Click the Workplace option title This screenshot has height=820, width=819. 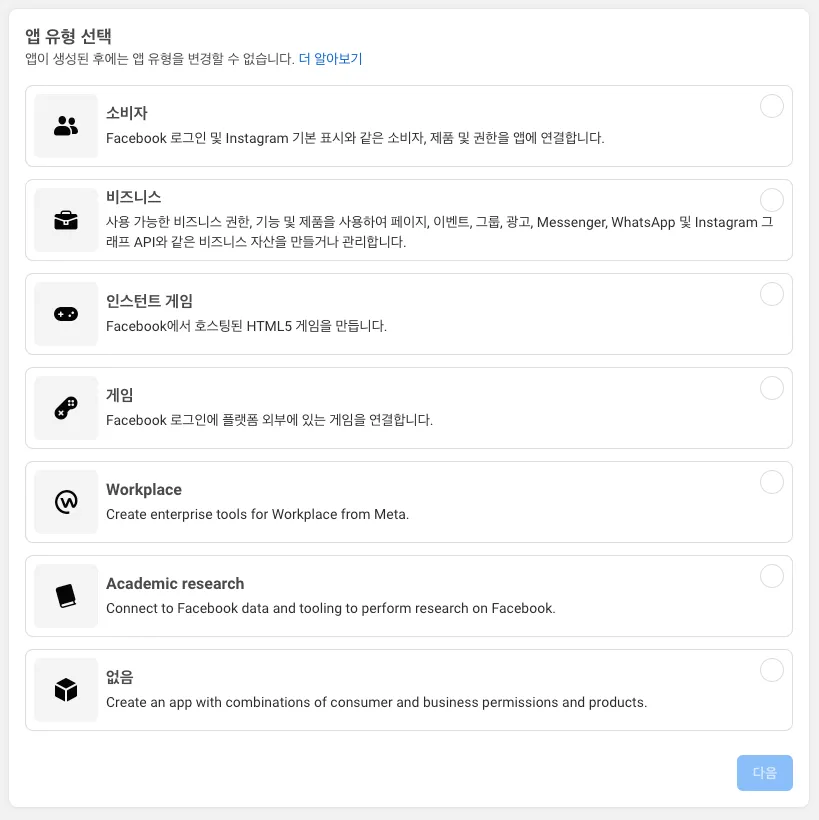pos(144,490)
